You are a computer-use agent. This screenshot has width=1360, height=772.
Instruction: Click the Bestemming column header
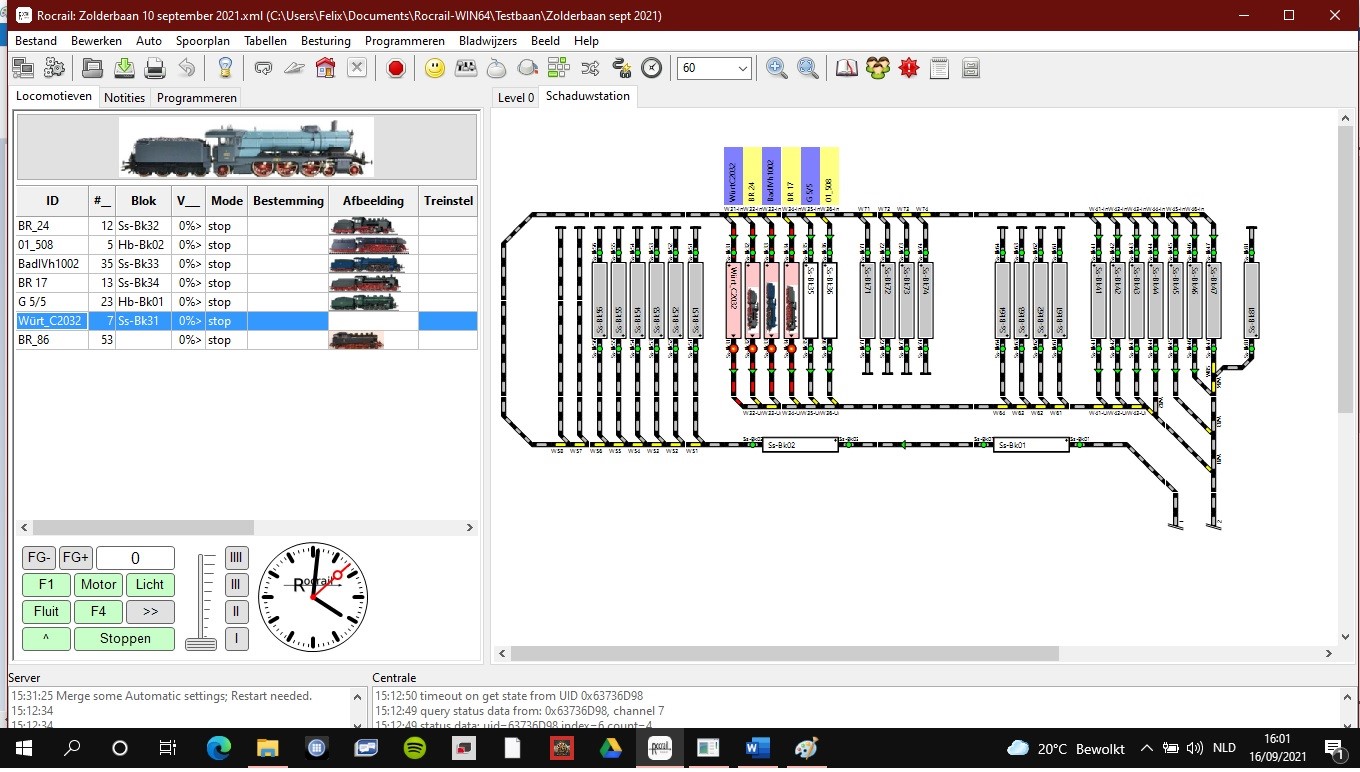click(x=288, y=201)
